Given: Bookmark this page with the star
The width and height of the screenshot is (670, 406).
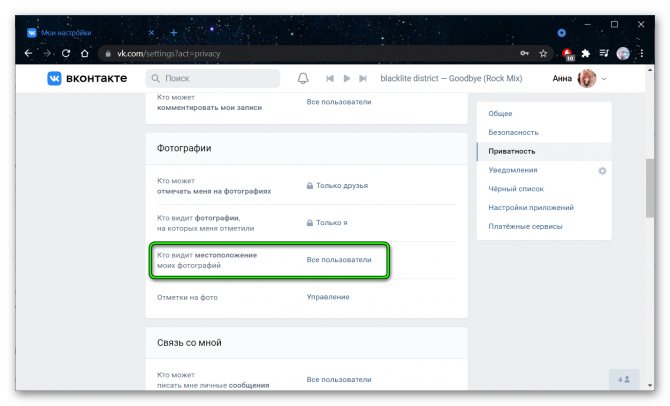Looking at the screenshot, I should click(x=543, y=53).
